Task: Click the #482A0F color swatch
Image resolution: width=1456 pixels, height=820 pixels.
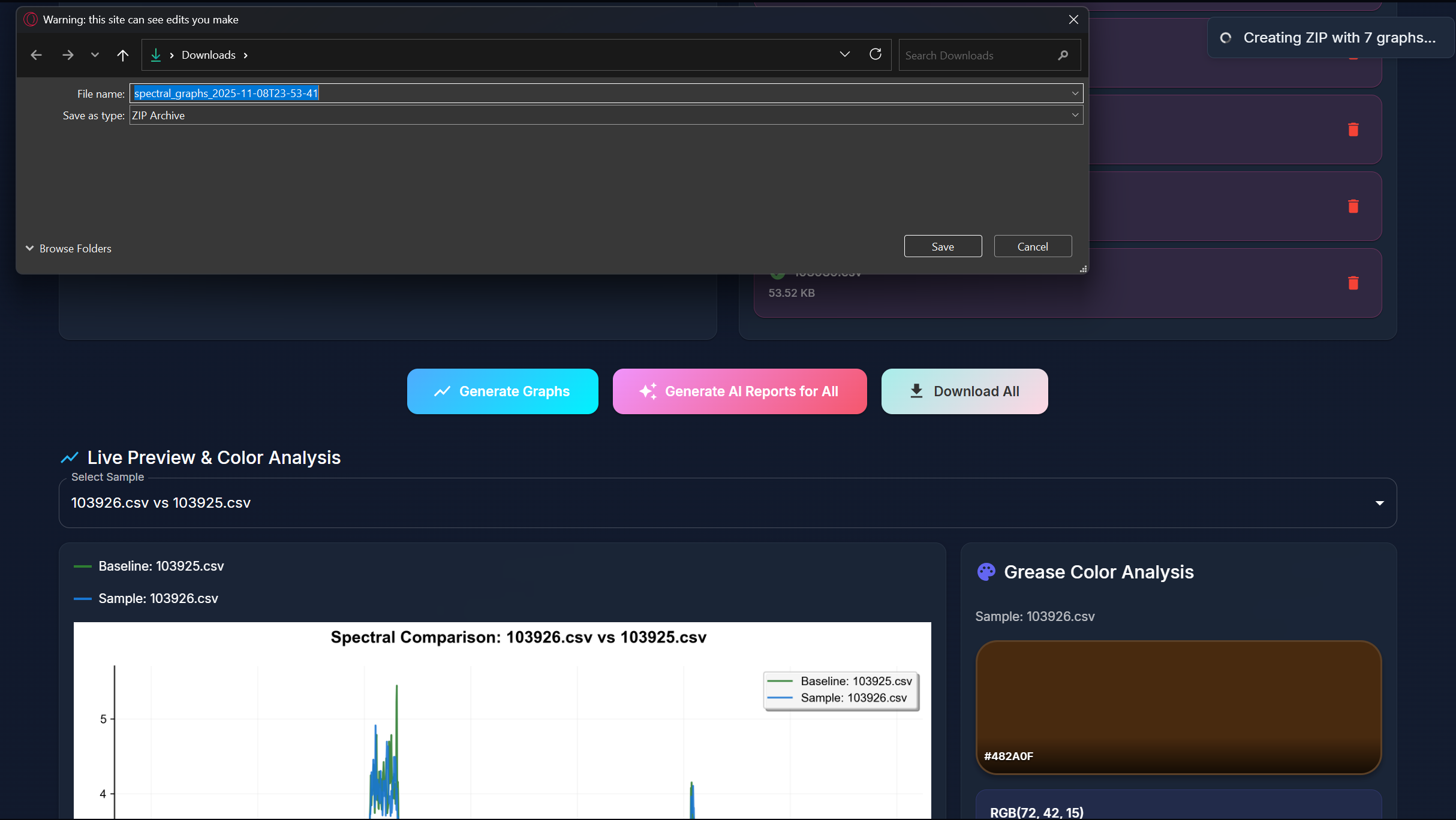Action: click(1178, 707)
